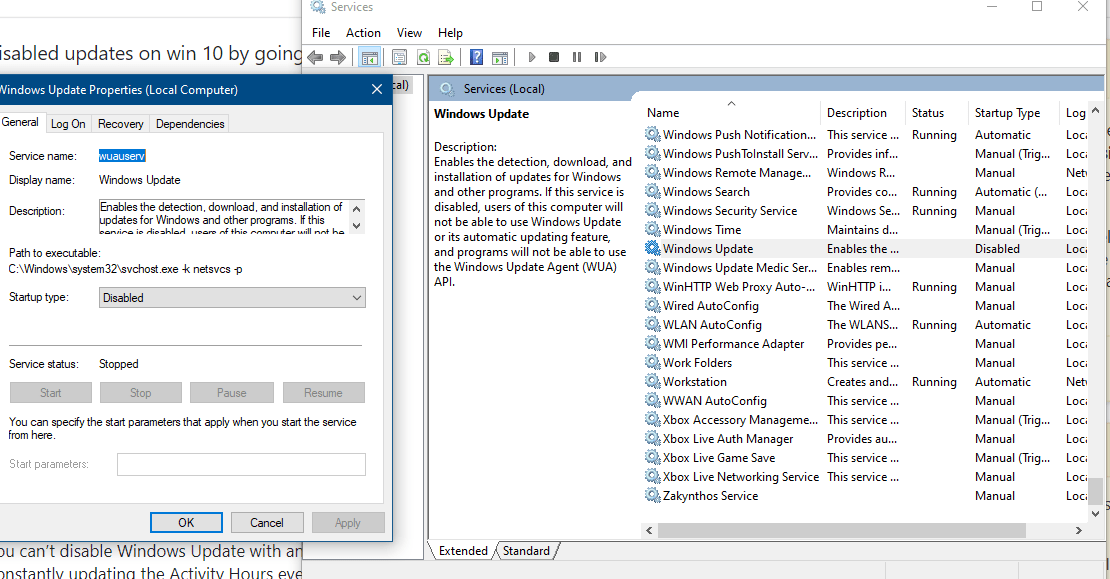Click gear icon of Wired AutoConfig service

coord(653,305)
